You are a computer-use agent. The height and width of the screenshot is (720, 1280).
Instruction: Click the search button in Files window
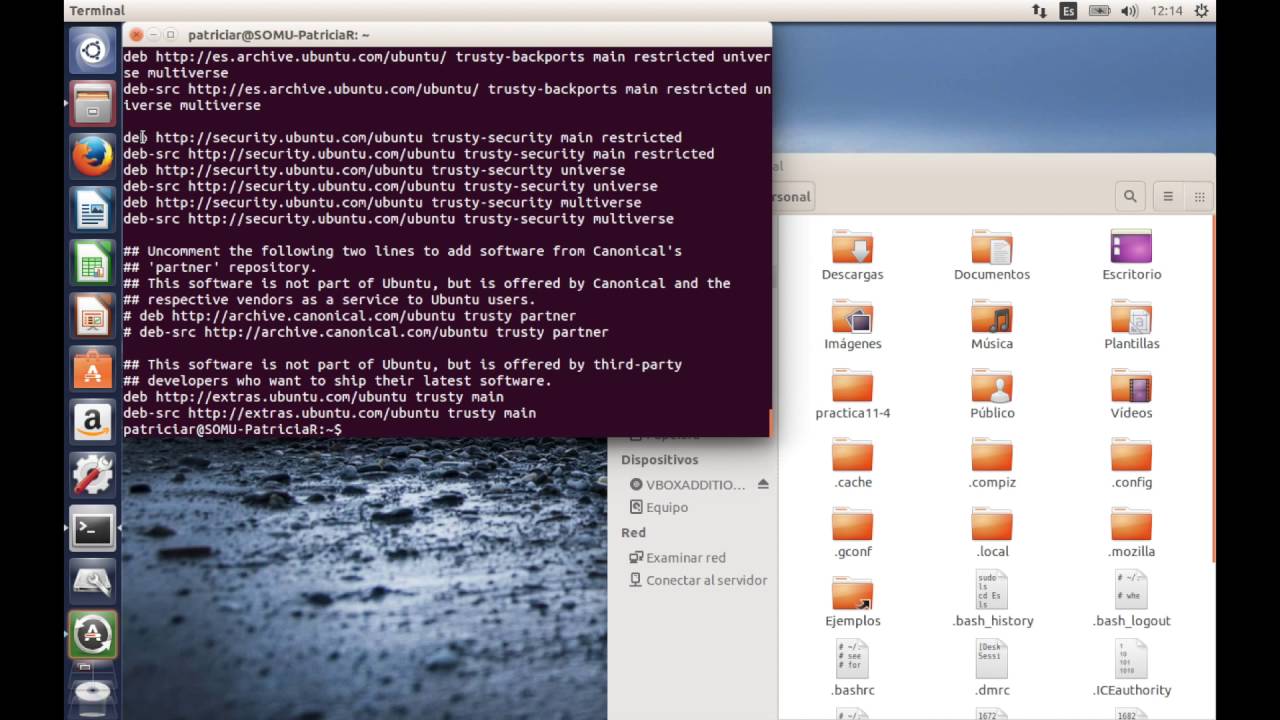pyautogui.click(x=1130, y=196)
